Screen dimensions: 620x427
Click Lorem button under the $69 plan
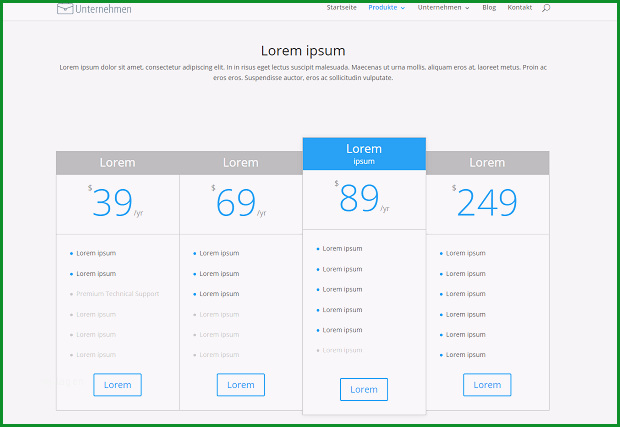click(241, 385)
